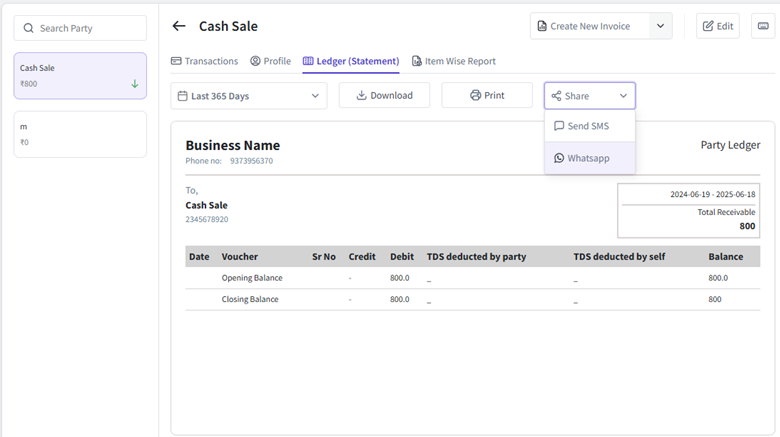This screenshot has height=437, width=780.
Task: Click the Business Name heading
Action: click(233, 145)
